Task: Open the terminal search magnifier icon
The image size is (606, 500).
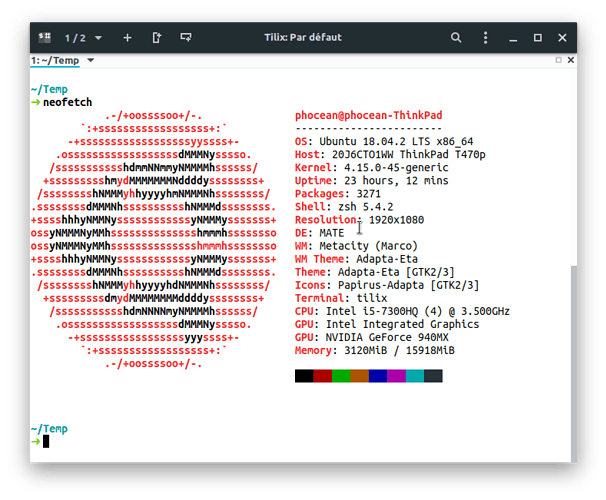Action: pyautogui.click(x=456, y=37)
